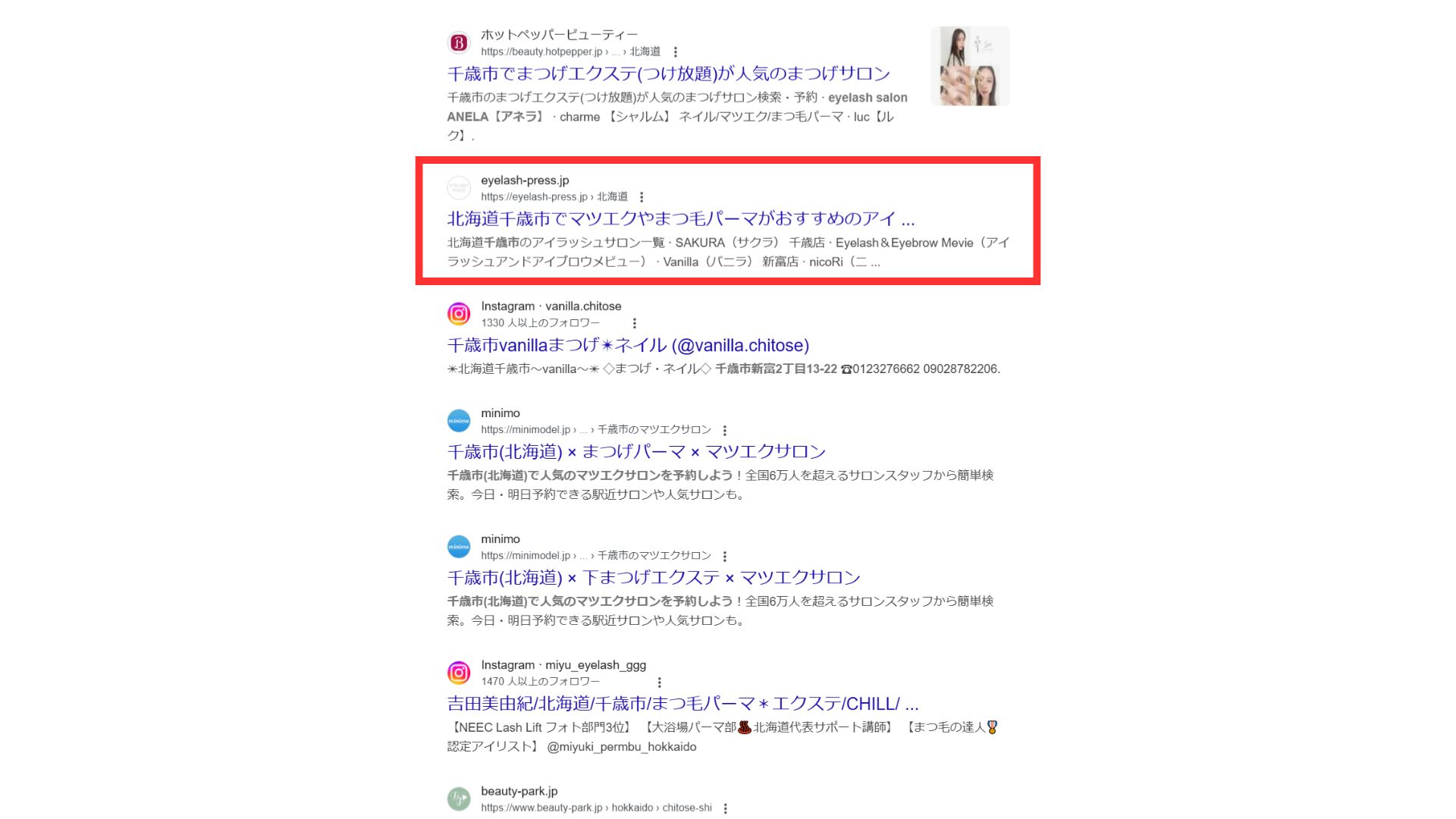Open the 千歳市でまつげエクステ result title link
Image resolution: width=1456 pixels, height=819 pixels.
[669, 74]
